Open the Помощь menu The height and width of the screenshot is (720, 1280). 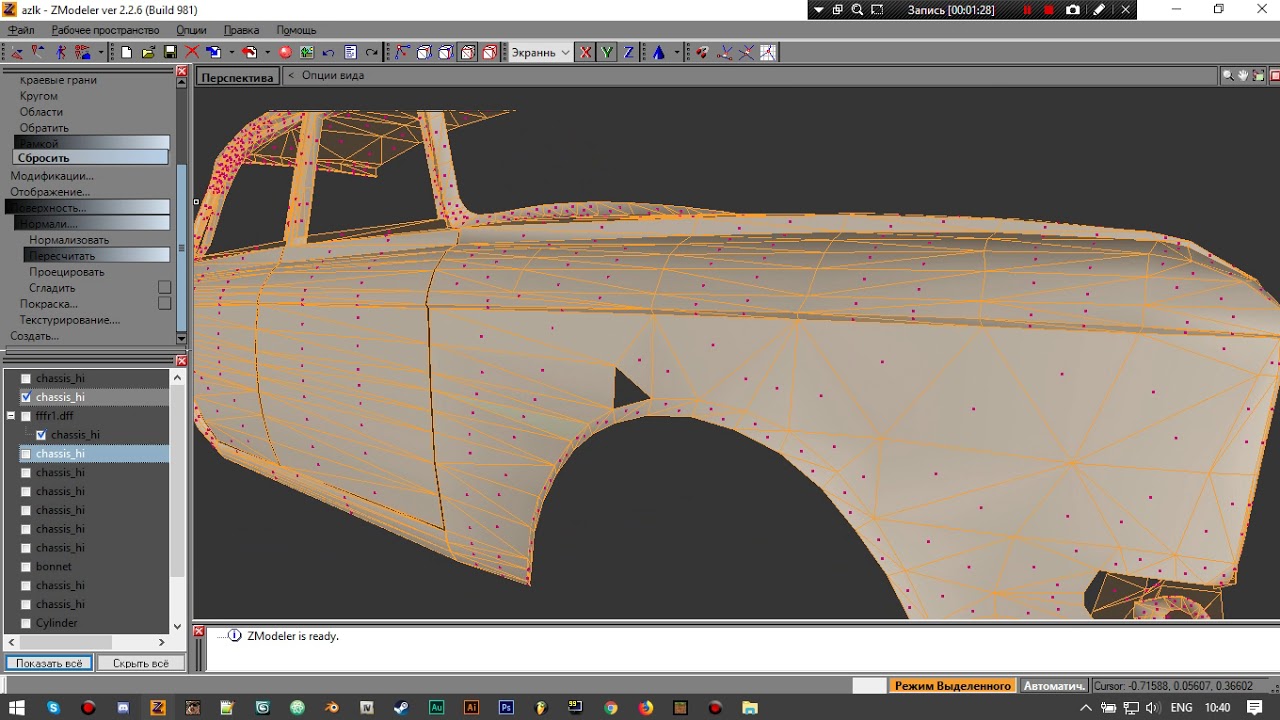pyautogui.click(x=296, y=30)
